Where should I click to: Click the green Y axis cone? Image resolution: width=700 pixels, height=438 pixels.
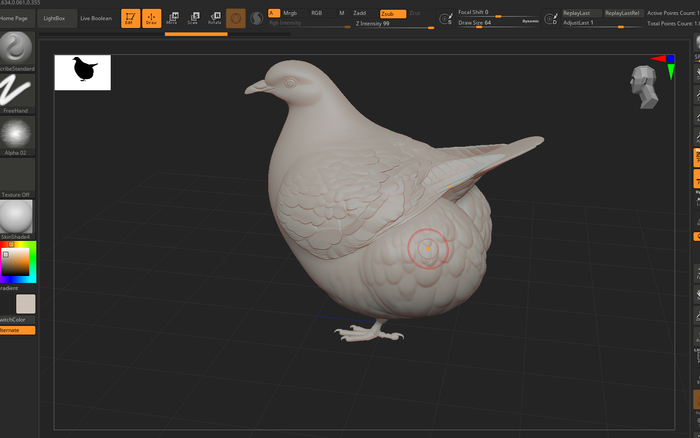(x=671, y=71)
